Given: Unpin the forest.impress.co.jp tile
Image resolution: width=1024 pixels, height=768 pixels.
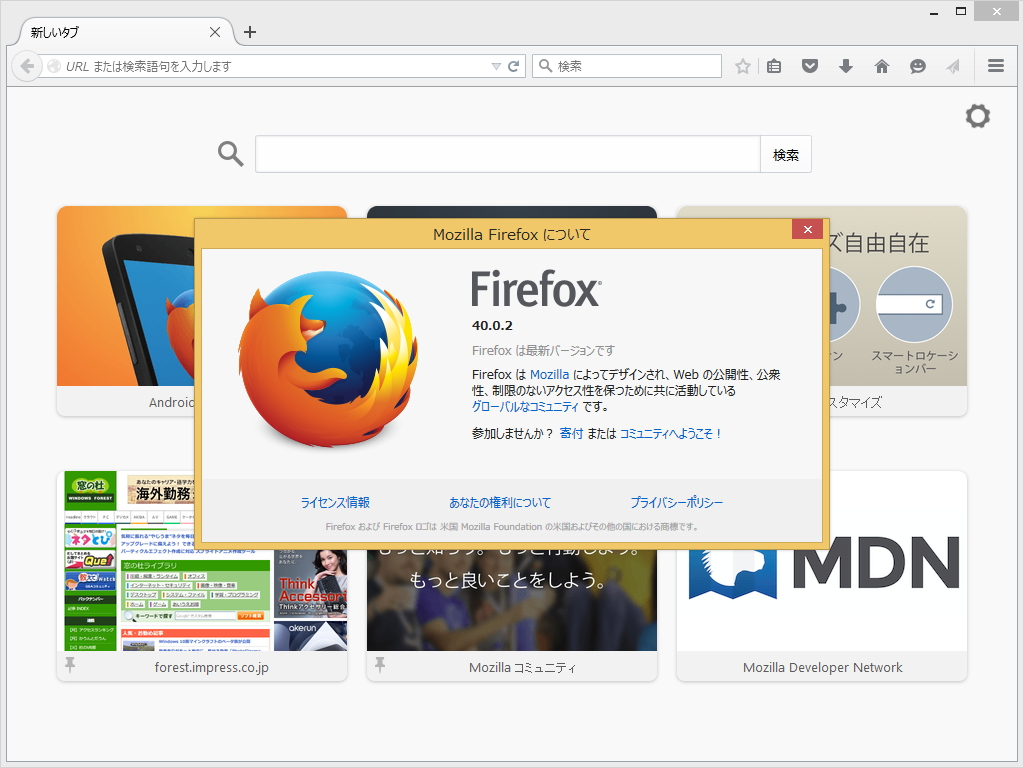Looking at the screenshot, I should 70,665.
